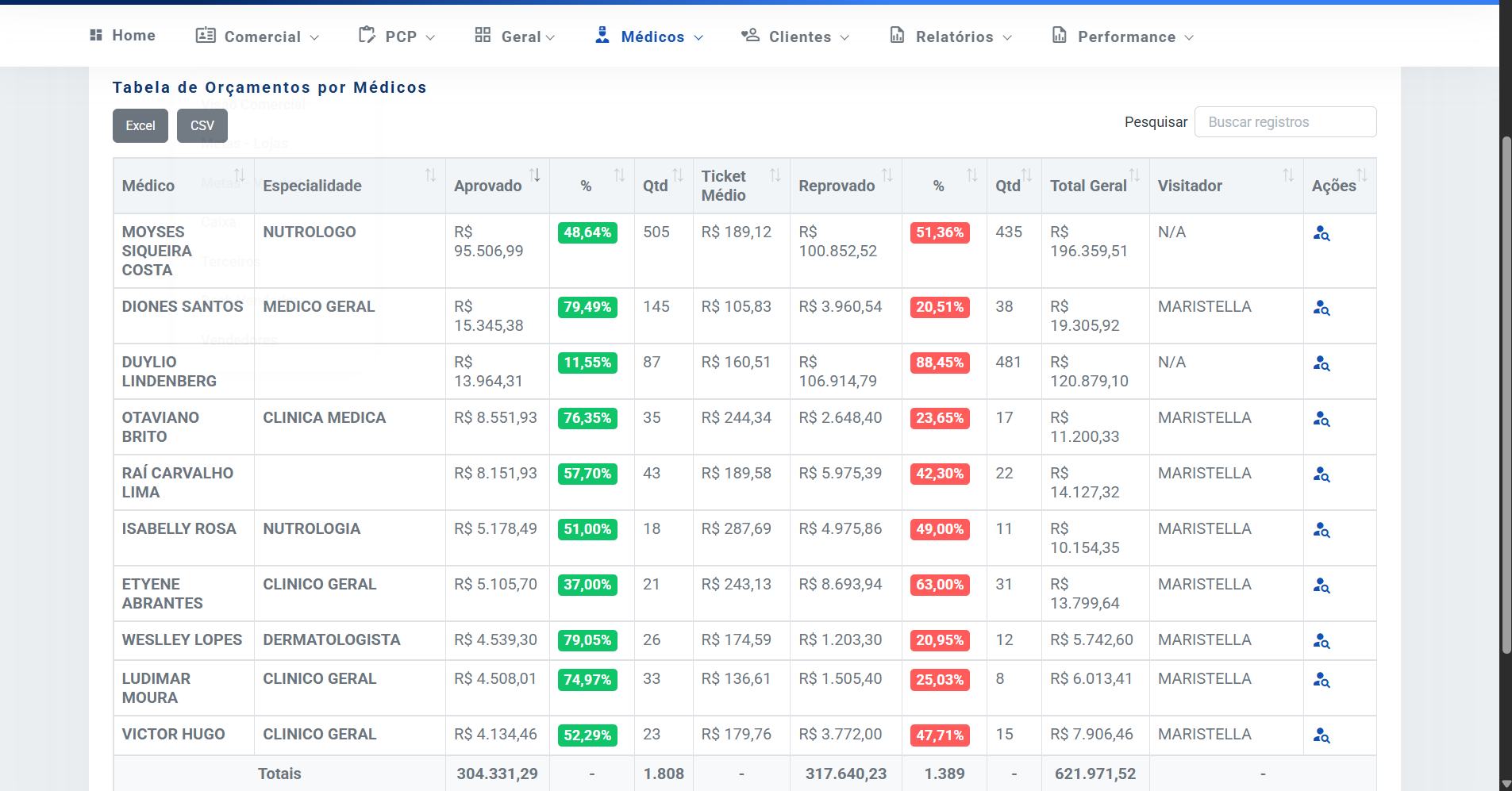This screenshot has width=1512, height=791.
Task: Click action icon for WESLLEY LOPES
Action: [1321, 641]
